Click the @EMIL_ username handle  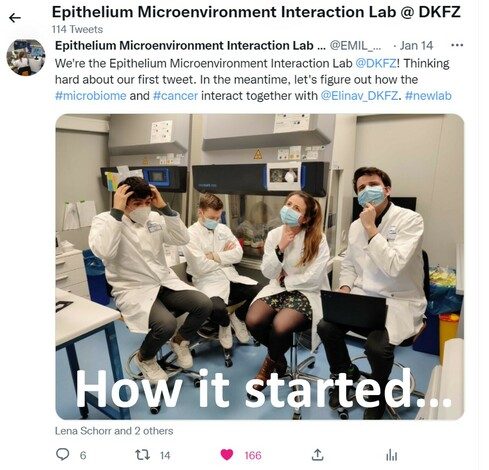[355, 45]
